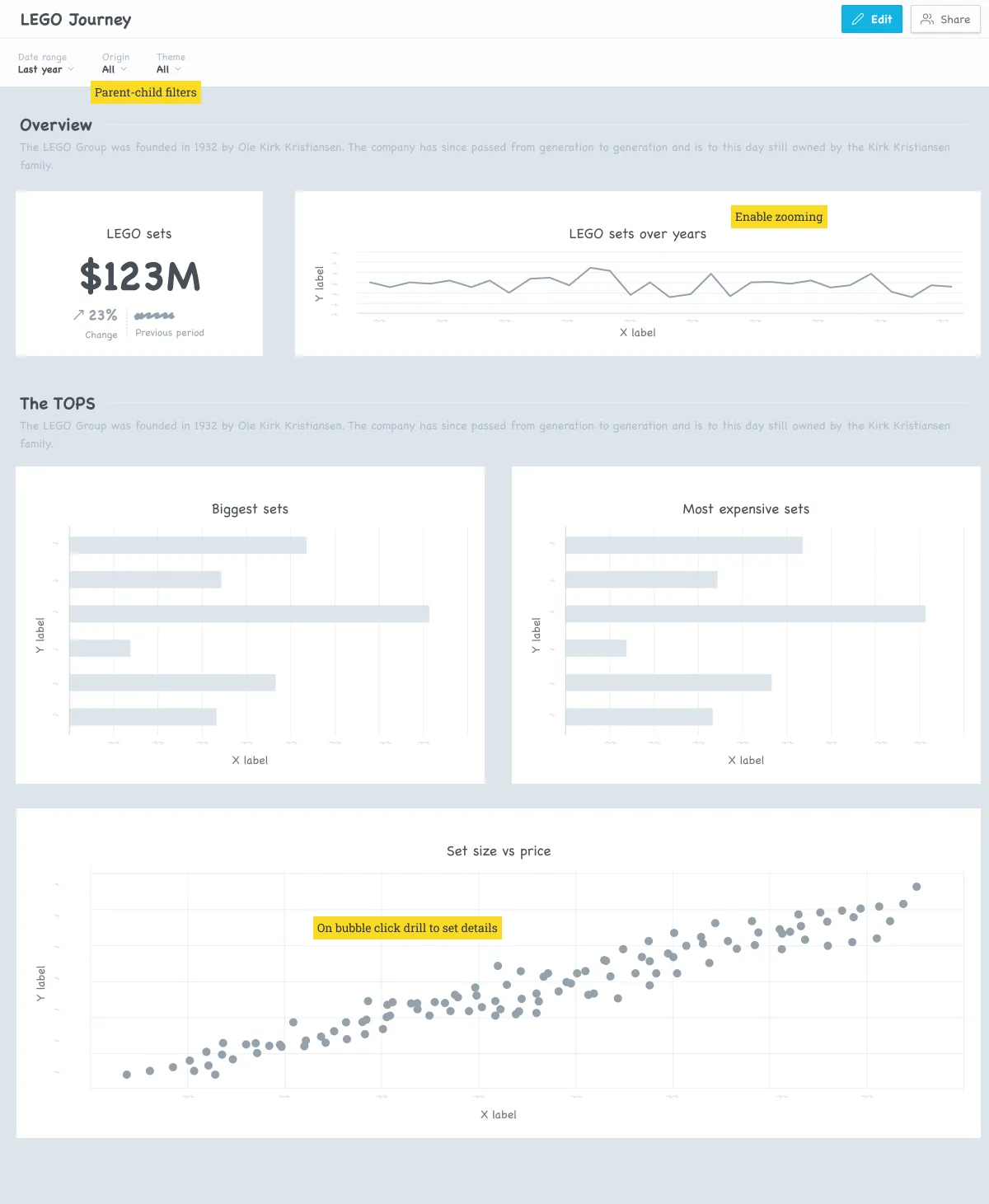This screenshot has width=989, height=1204.
Task: Click the top bar in Most expensive sets
Action: tap(682, 545)
